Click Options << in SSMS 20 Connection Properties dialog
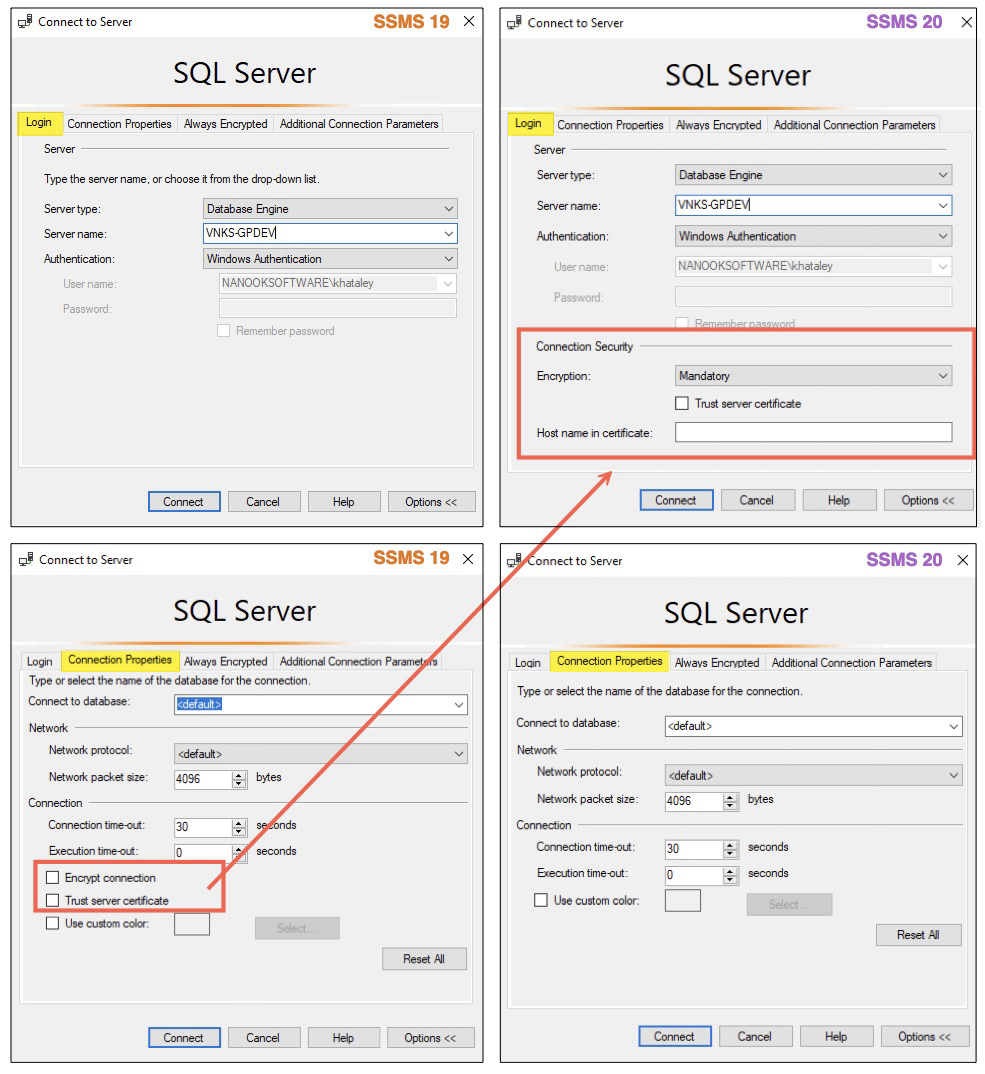The height and width of the screenshot is (1074, 985). pyautogui.click(x=925, y=1036)
